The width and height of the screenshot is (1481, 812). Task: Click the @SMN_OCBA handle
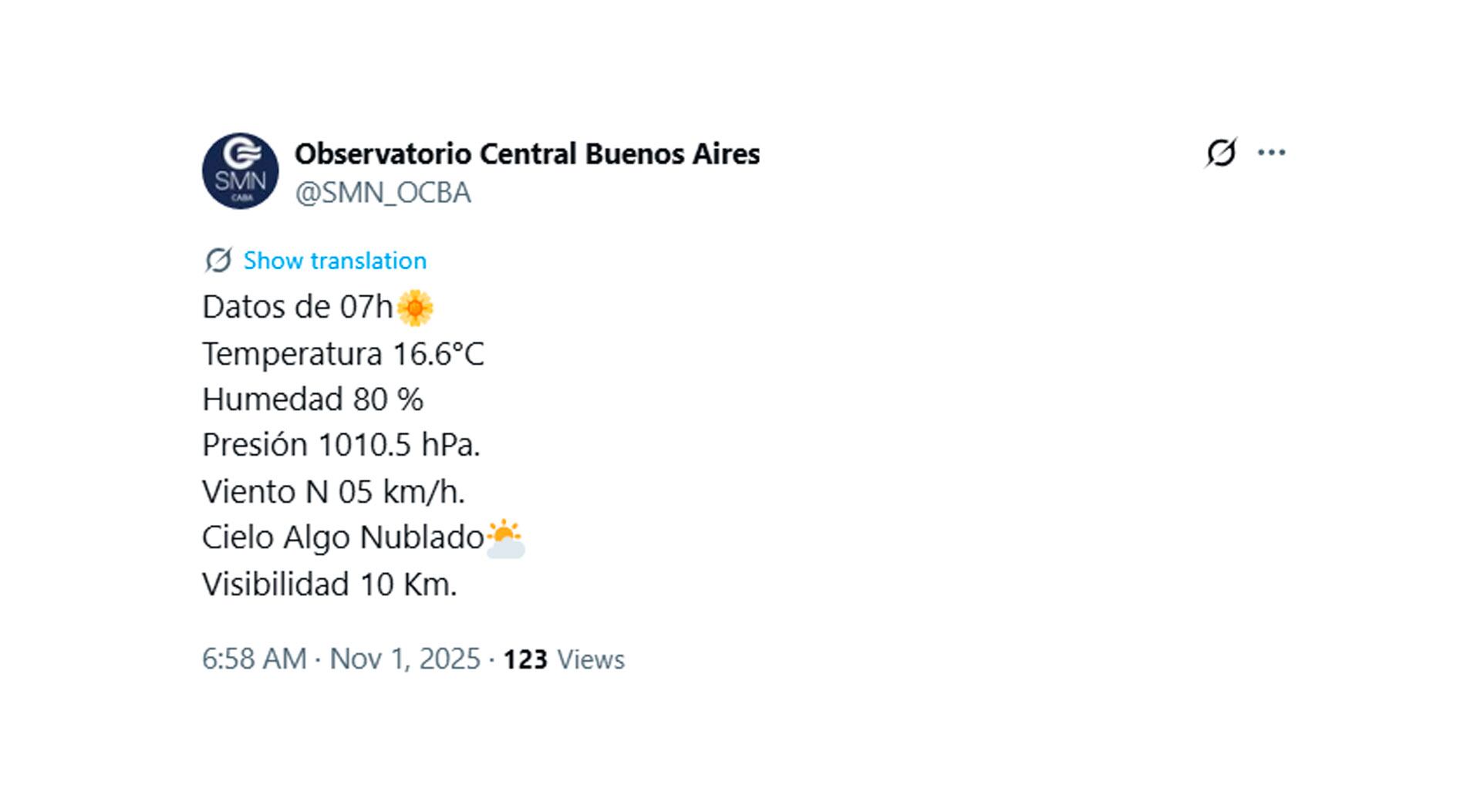[383, 192]
